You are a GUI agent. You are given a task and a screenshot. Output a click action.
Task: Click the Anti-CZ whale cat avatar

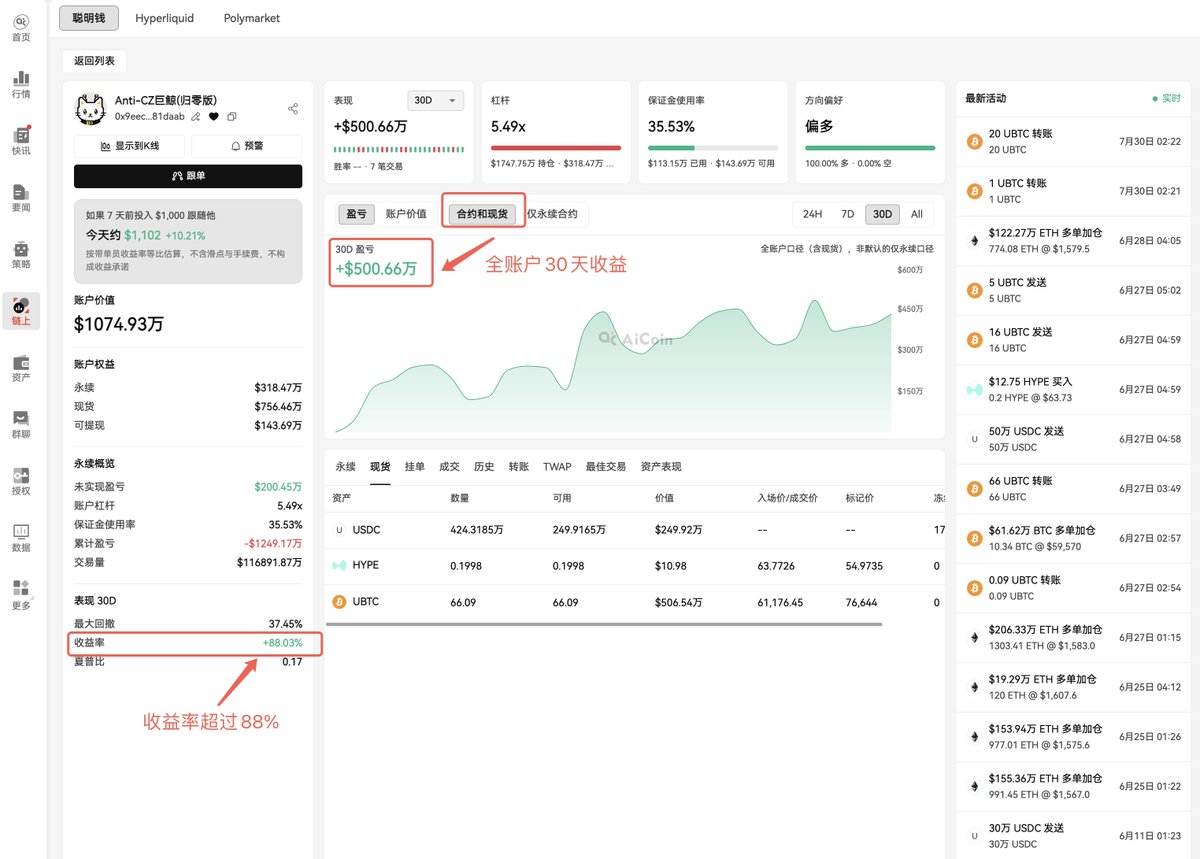point(91,108)
